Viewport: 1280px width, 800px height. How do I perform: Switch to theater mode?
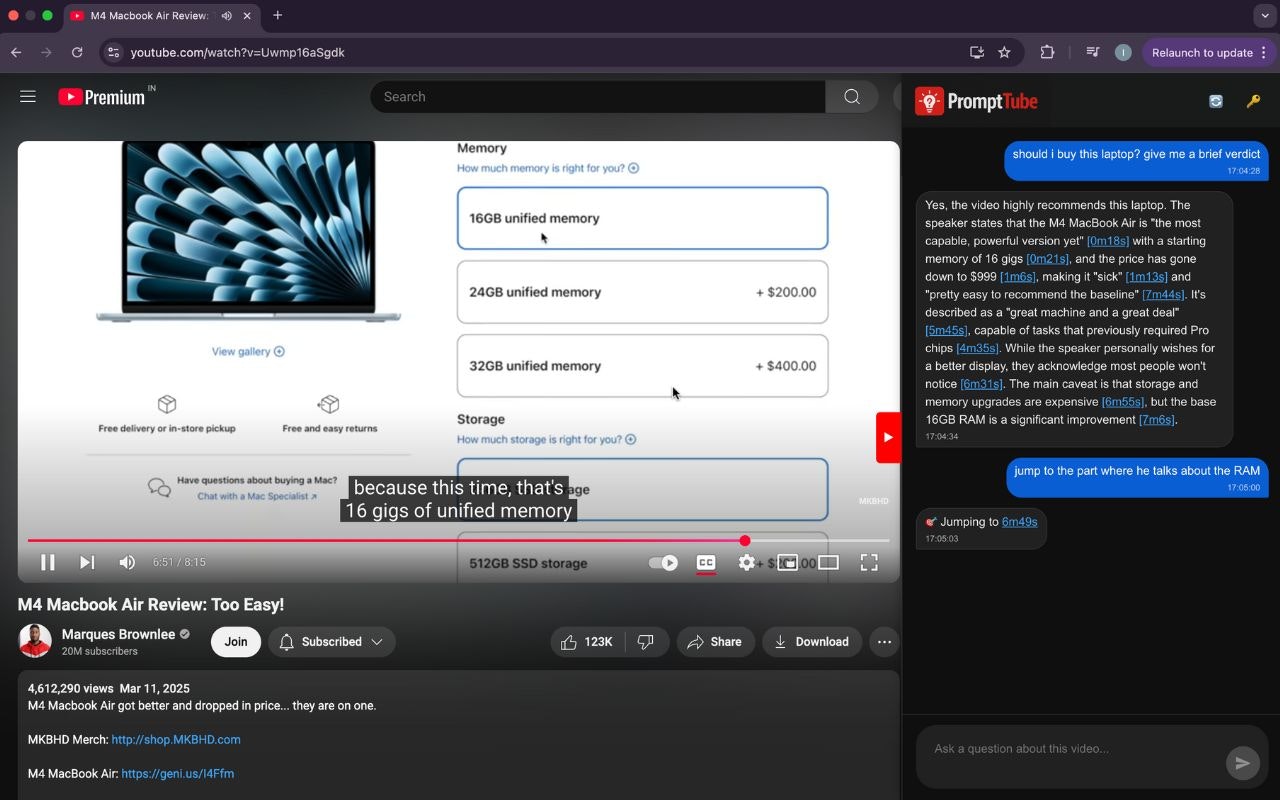pos(828,562)
